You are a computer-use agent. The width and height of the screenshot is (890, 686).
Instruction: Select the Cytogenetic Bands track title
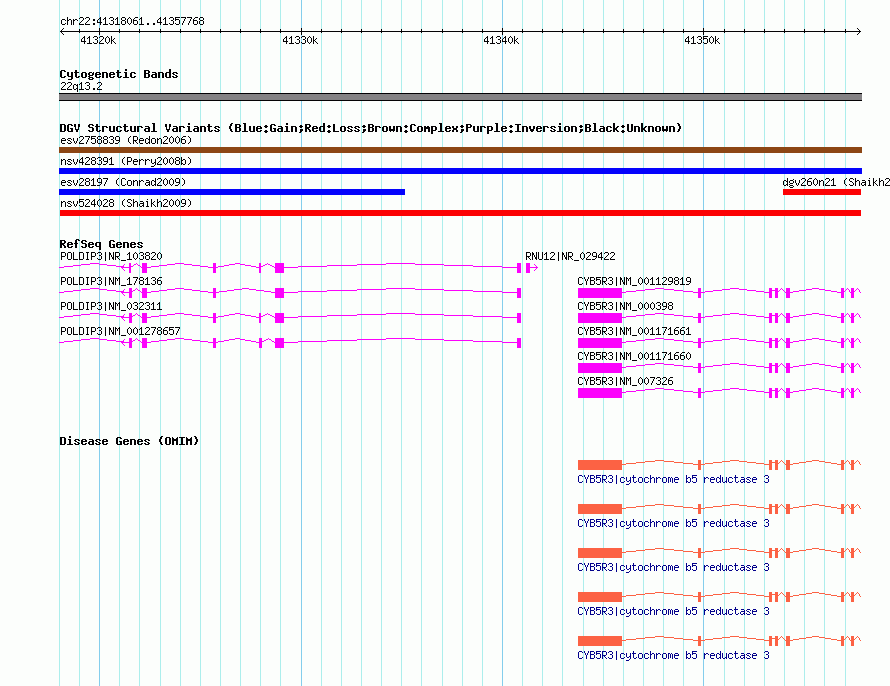(x=119, y=74)
